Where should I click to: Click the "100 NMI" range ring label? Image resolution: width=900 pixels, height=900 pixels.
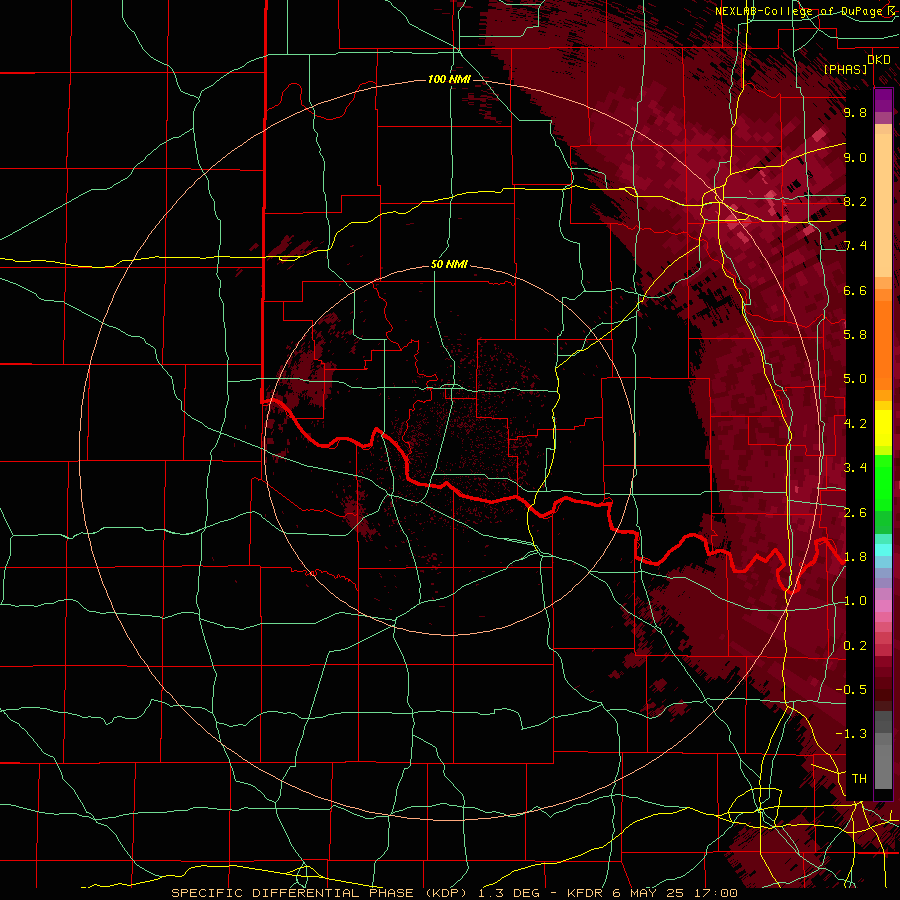click(x=449, y=79)
